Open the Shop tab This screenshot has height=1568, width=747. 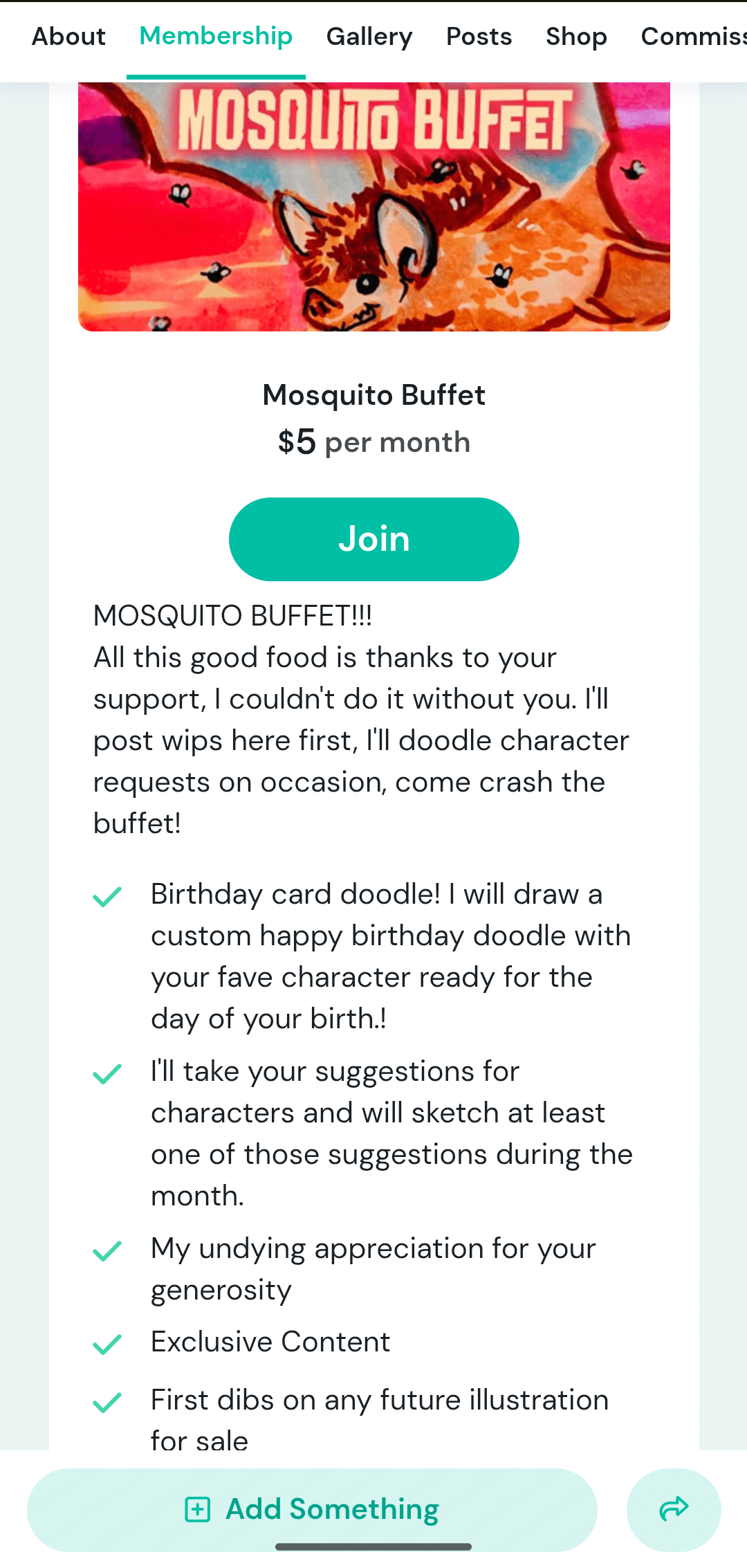click(576, 37)
